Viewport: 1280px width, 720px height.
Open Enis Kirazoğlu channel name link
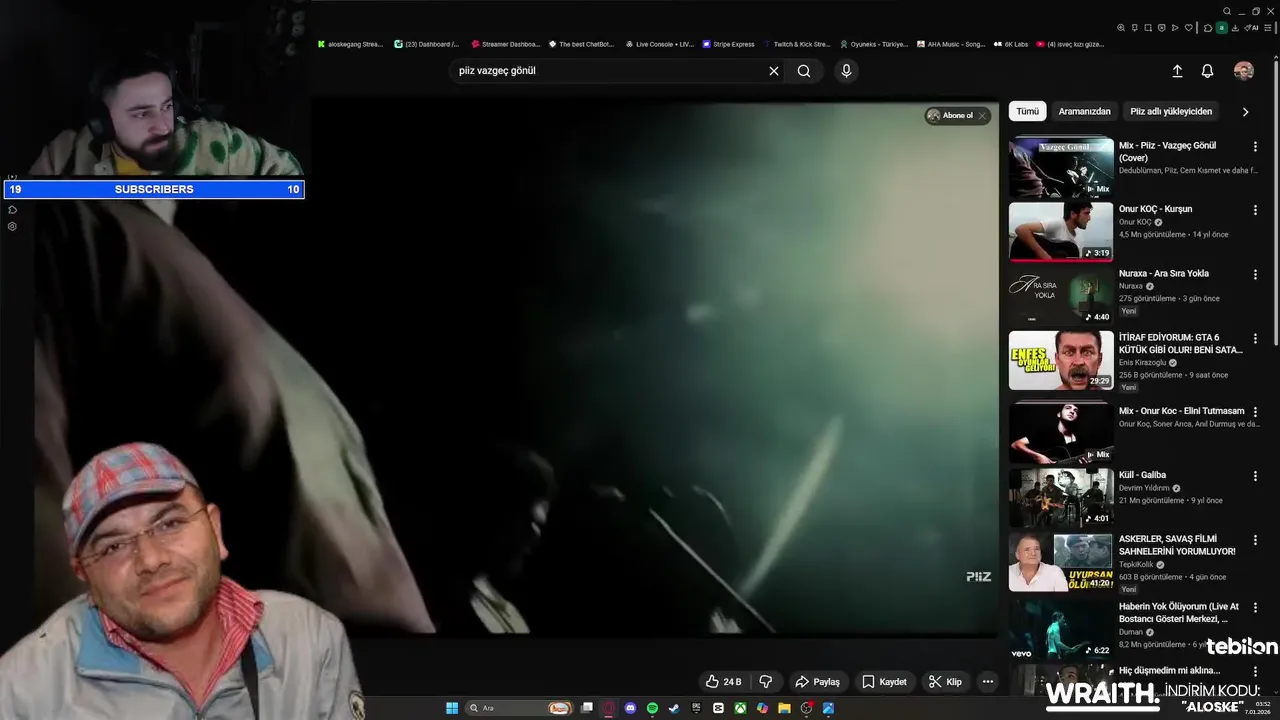1142,363
